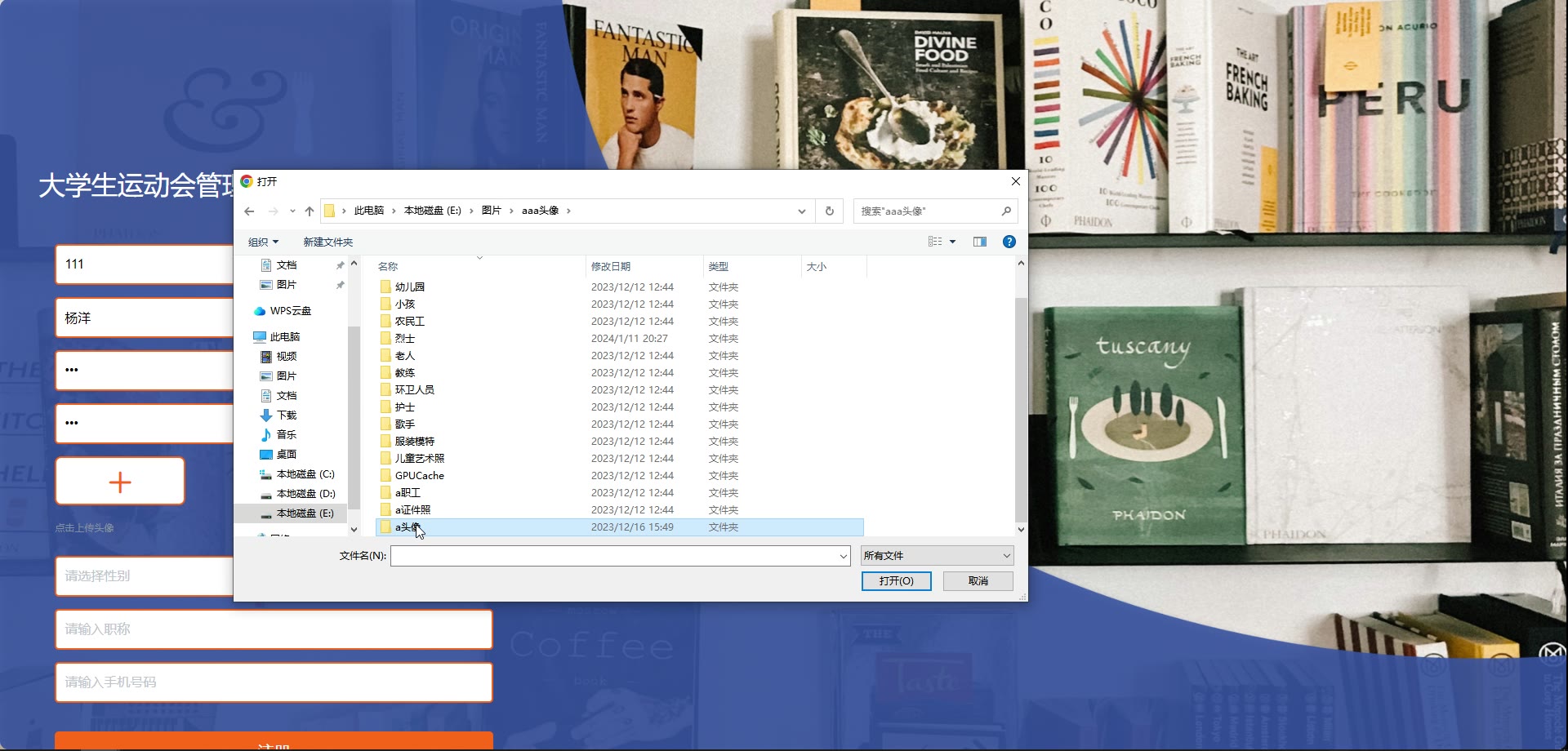Viewport: 1568px width, 751px height.
Task: Click the 图片 breadcrumb segment
Action: point(492,211)
